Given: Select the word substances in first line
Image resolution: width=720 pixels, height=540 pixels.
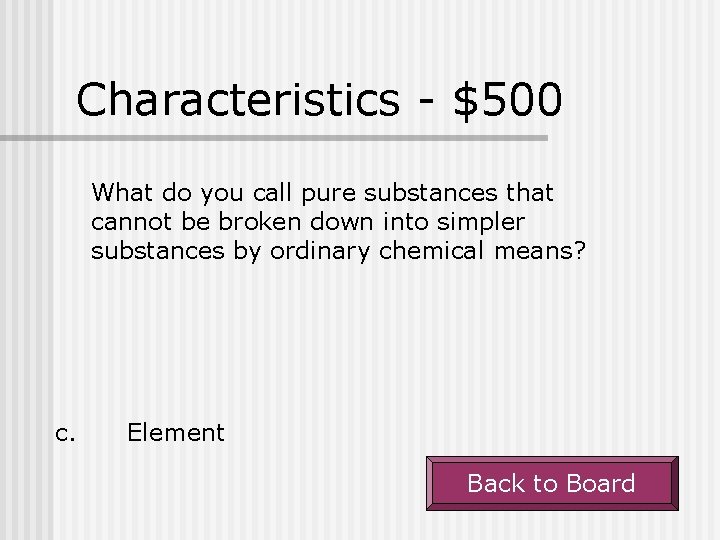Looking at the screenshot, I should (431, 193).
